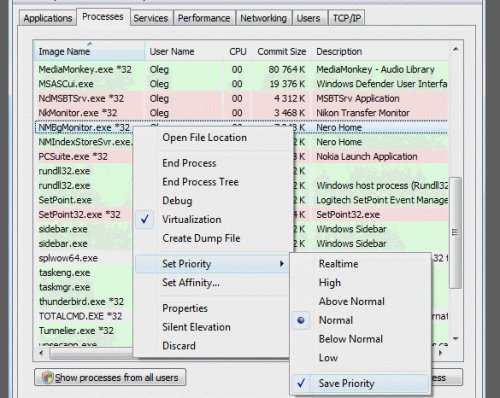Click the vertical scrollbar thumb
The height and width of the screenshot is (398, 500).
(x=455, y=233)
